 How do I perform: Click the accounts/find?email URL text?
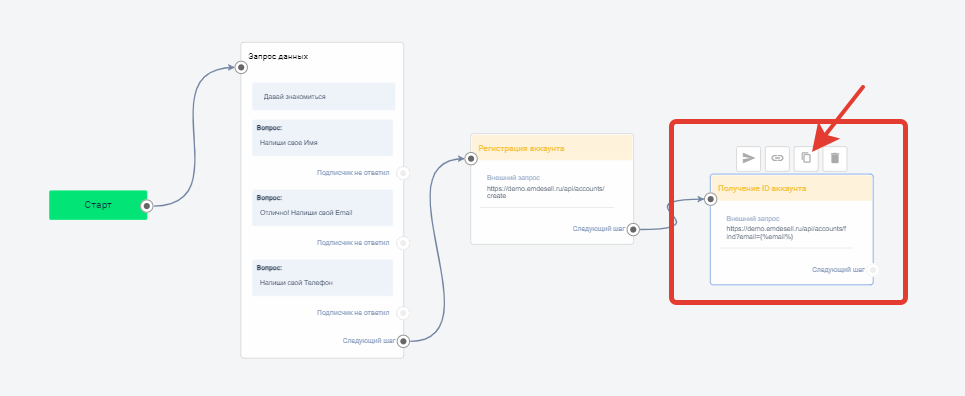click(786, 232)
